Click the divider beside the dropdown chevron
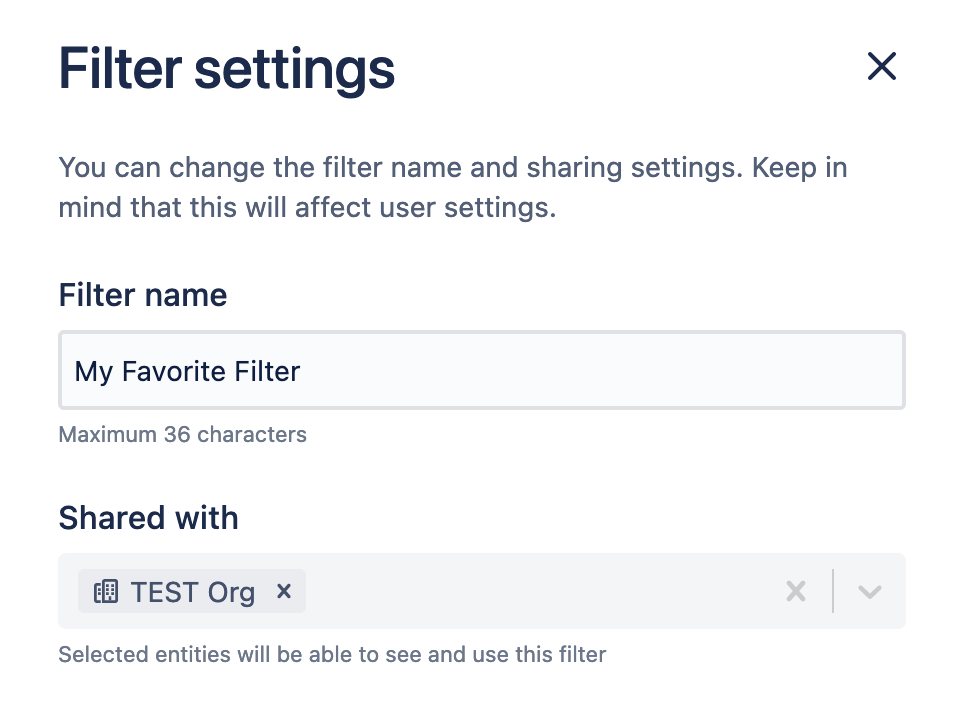Image resolution: width=956 pixels, height=712 pixels. (832, 591)
